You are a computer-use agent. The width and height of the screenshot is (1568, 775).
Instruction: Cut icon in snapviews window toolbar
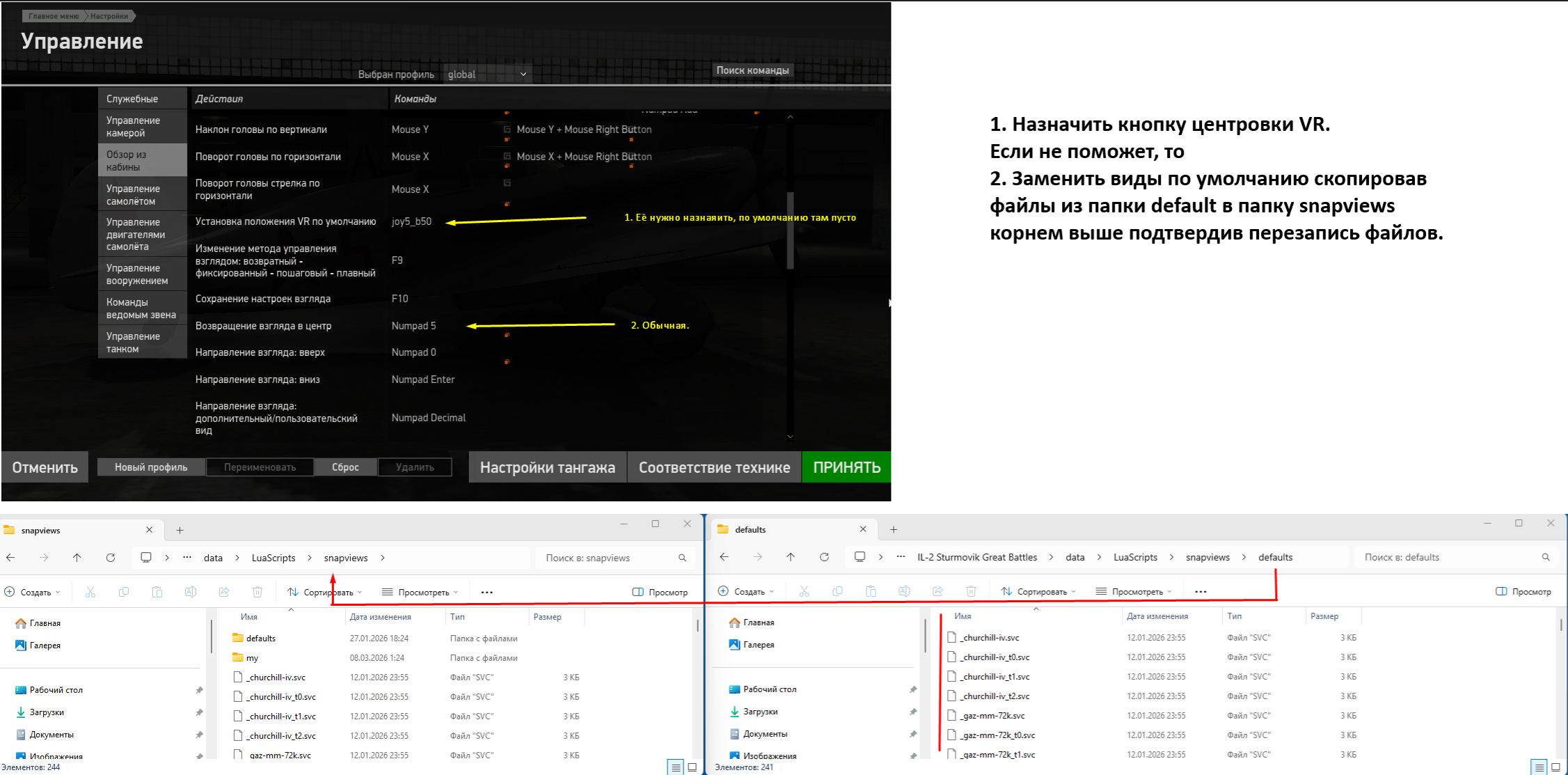(x=90, y=592)
